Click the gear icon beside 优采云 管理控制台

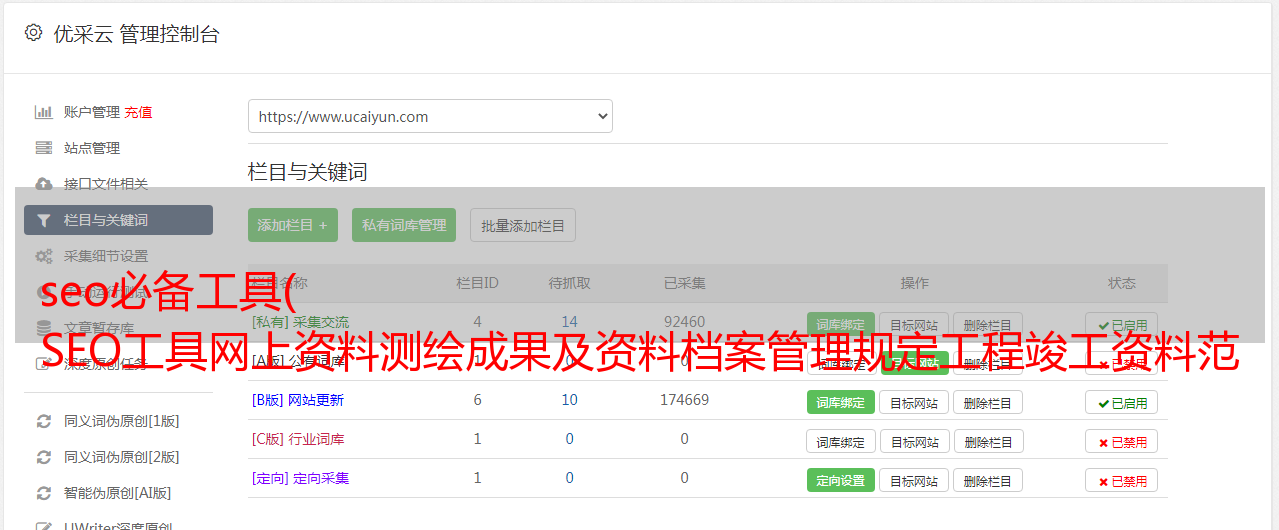[33, 33]
